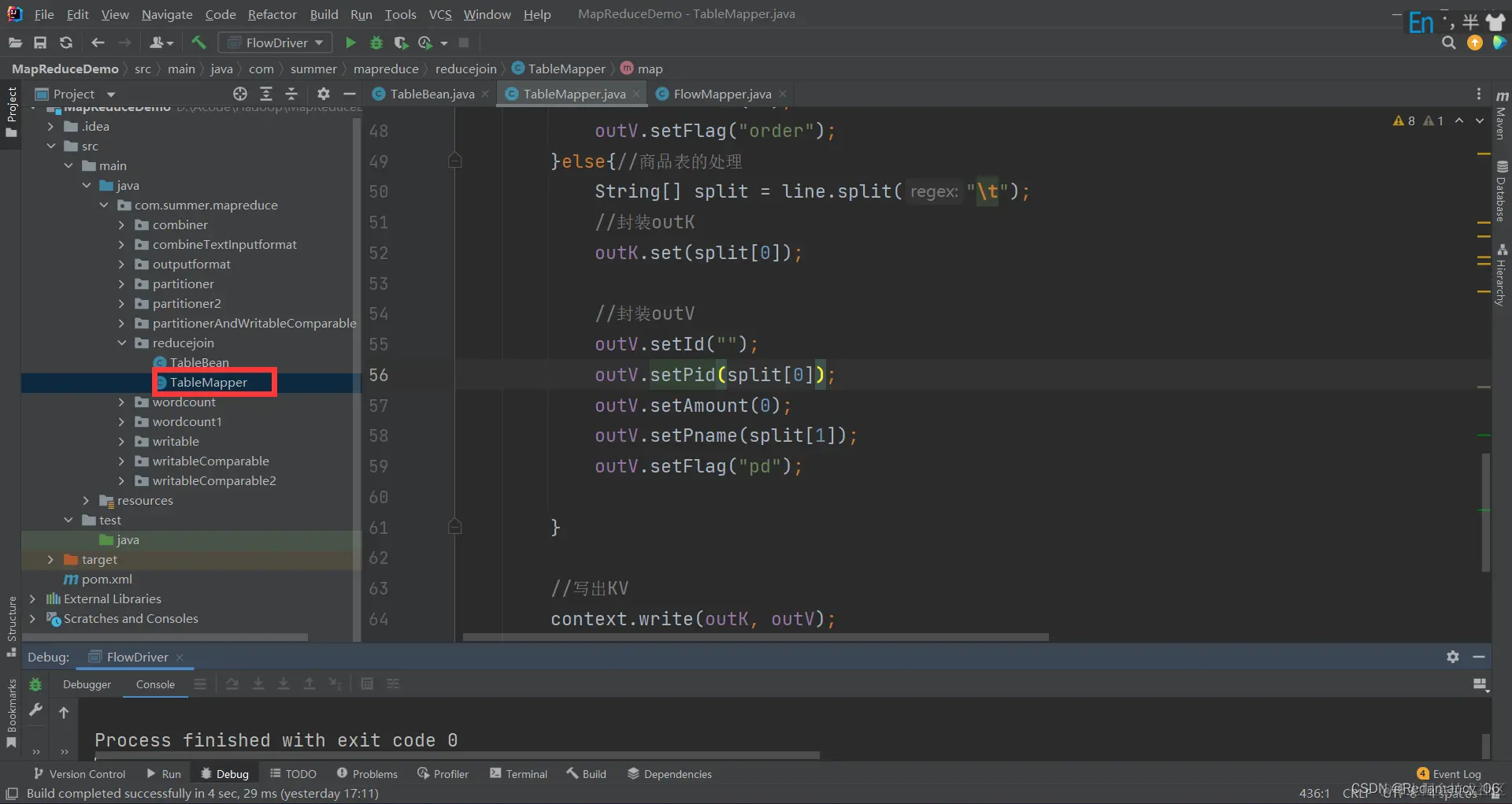Click the editor vertical scrollbar thumb
Image resolution: width=1512 pixels, height=804 pixels.
coord(1485,512)
